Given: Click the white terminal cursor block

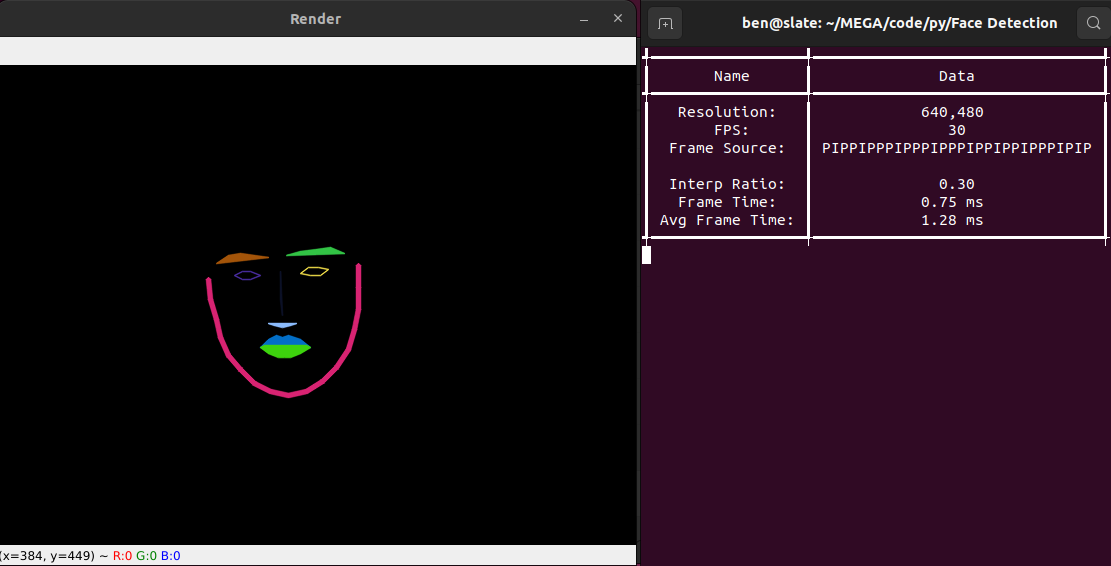Looking at the screenshot, I should 646,255.
